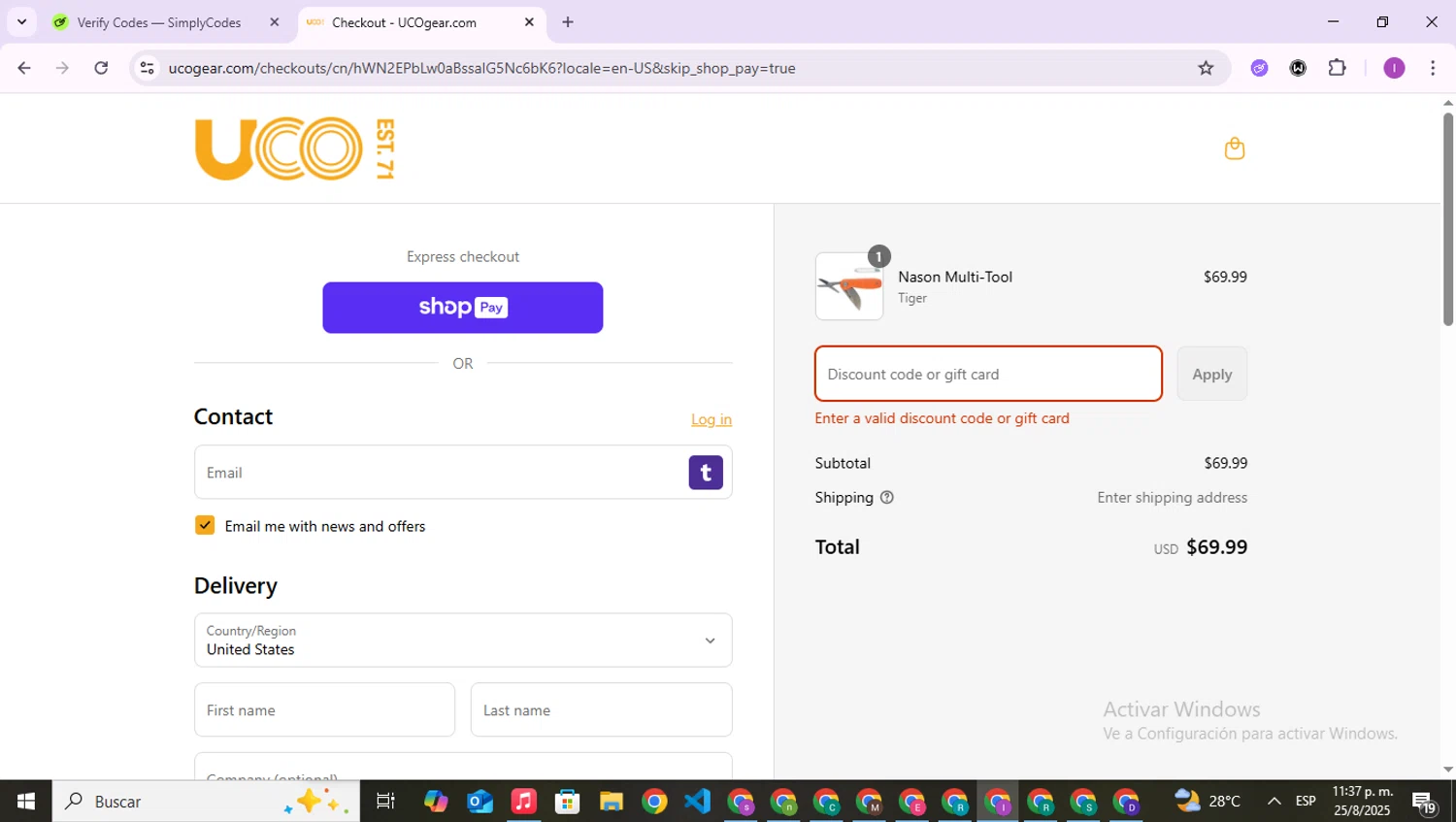The image size is (1456, 822).
Task: Show hidden system tray icons
Action: [x=1274, y=802]
